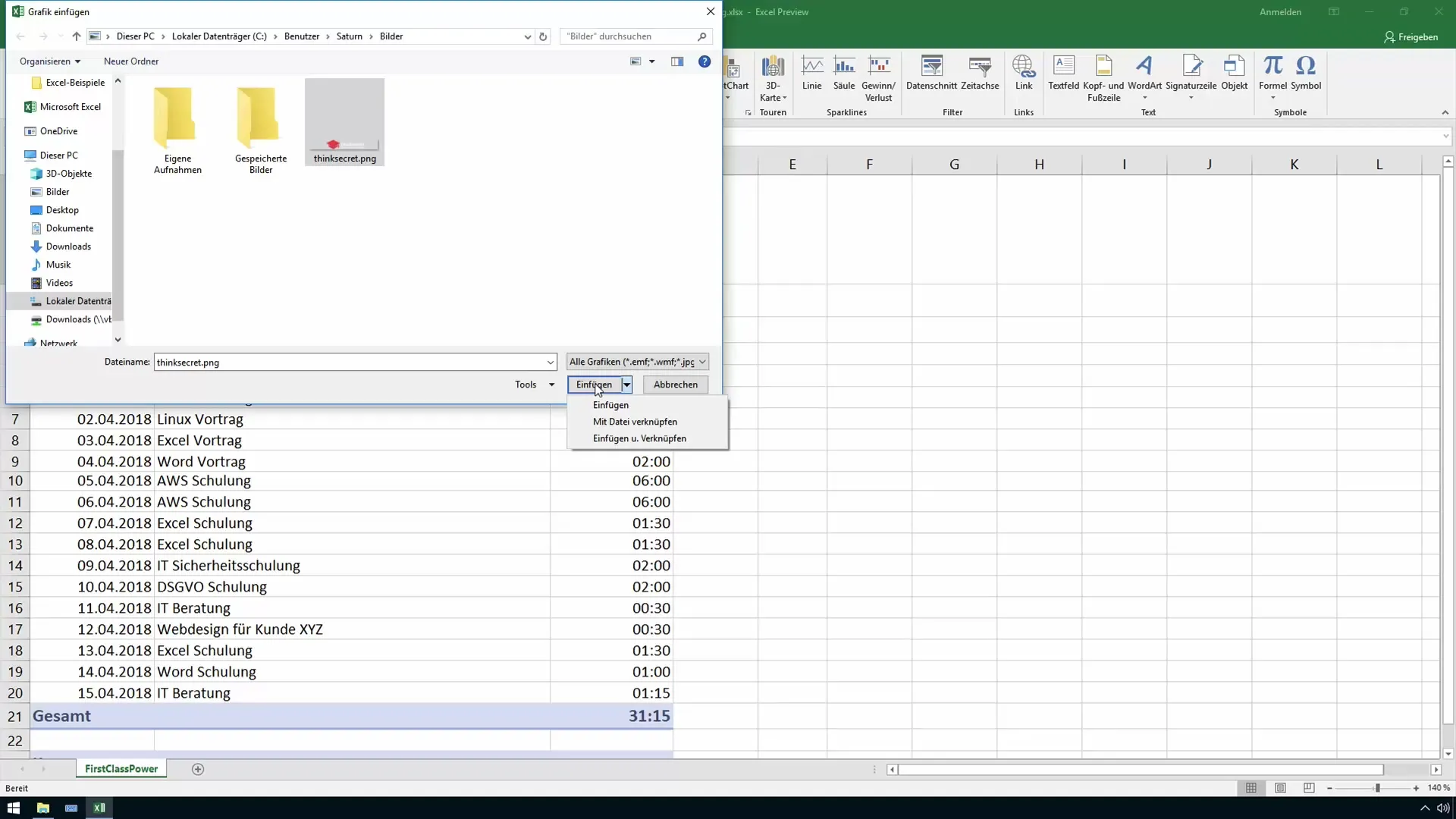Expand the Dateiname history dropdown
This screenshot has height=819, width=1456.
pyautogui.click(x=550, y=362)
